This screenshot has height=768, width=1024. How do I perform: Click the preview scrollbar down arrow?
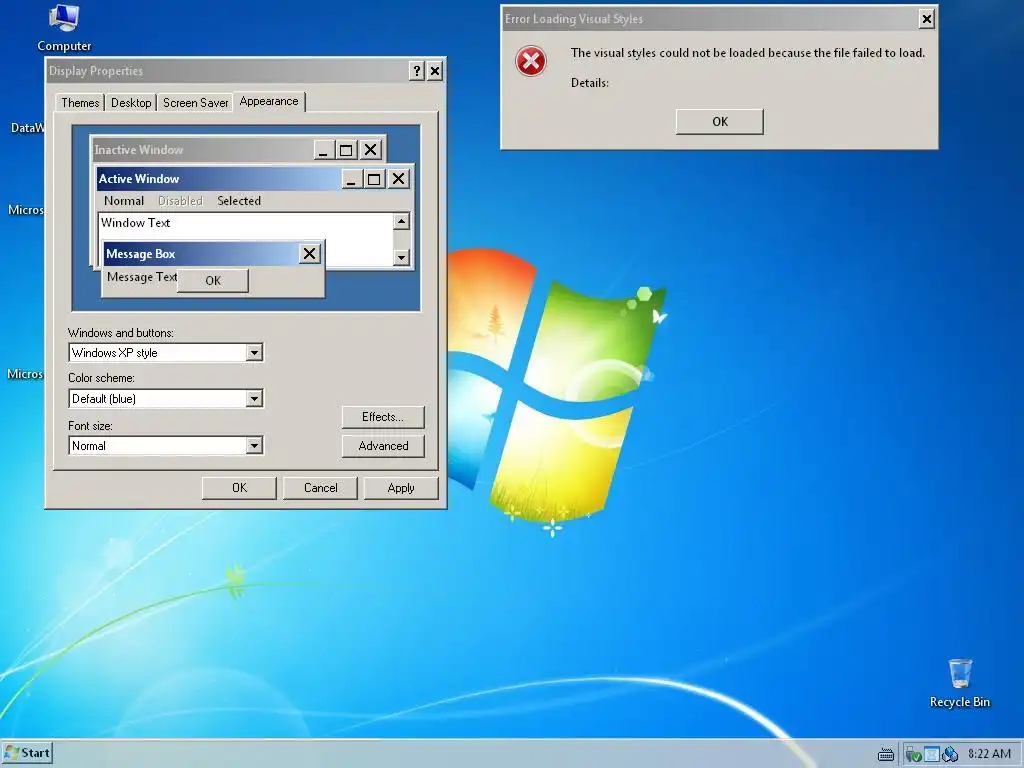tap(402, 257)
